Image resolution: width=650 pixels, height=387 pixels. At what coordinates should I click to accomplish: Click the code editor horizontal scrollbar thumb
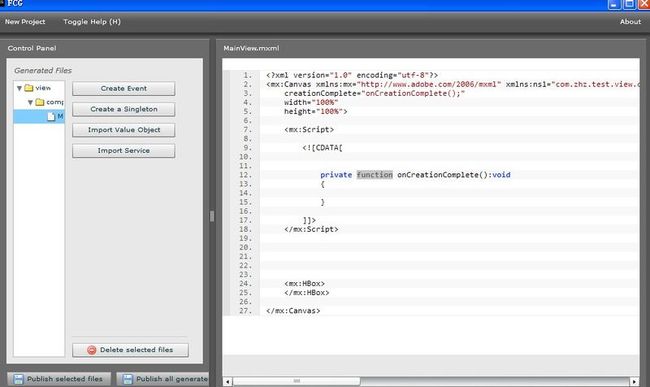point(296,381)
